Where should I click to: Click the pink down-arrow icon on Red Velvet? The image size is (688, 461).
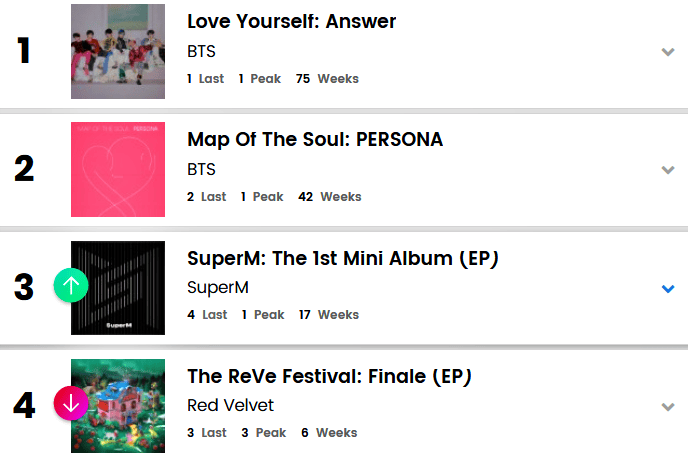click(x=71, y=404)
